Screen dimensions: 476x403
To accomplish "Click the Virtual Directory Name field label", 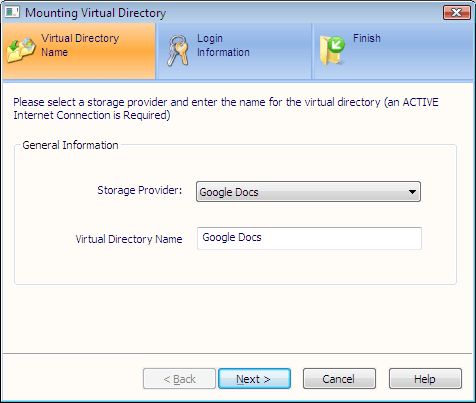I will pyautogui.click(x=129, y=239).
